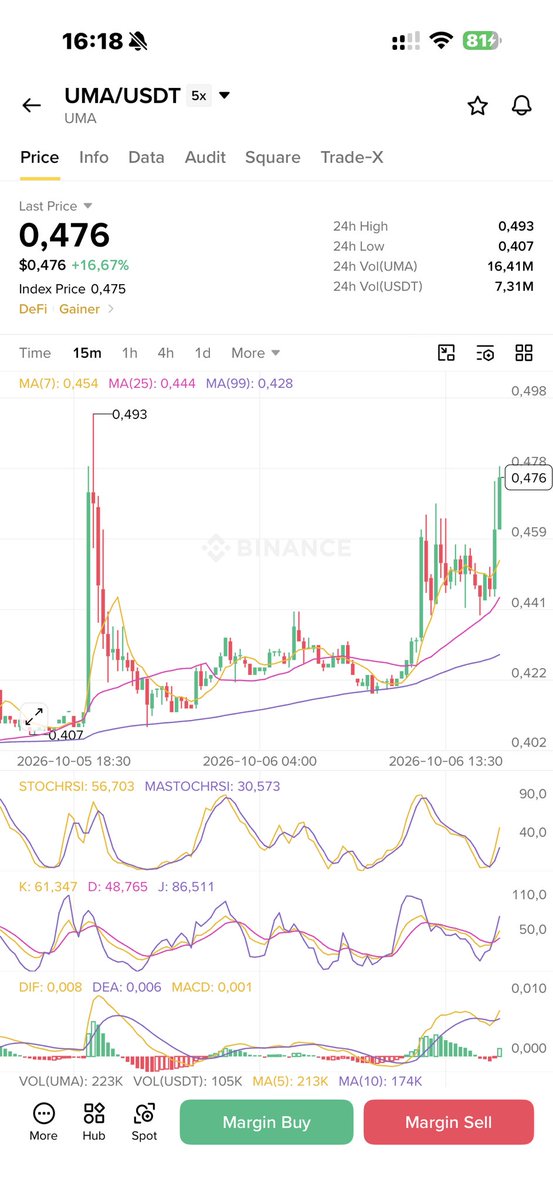Open the Square tab

click(x=273, y=157)
